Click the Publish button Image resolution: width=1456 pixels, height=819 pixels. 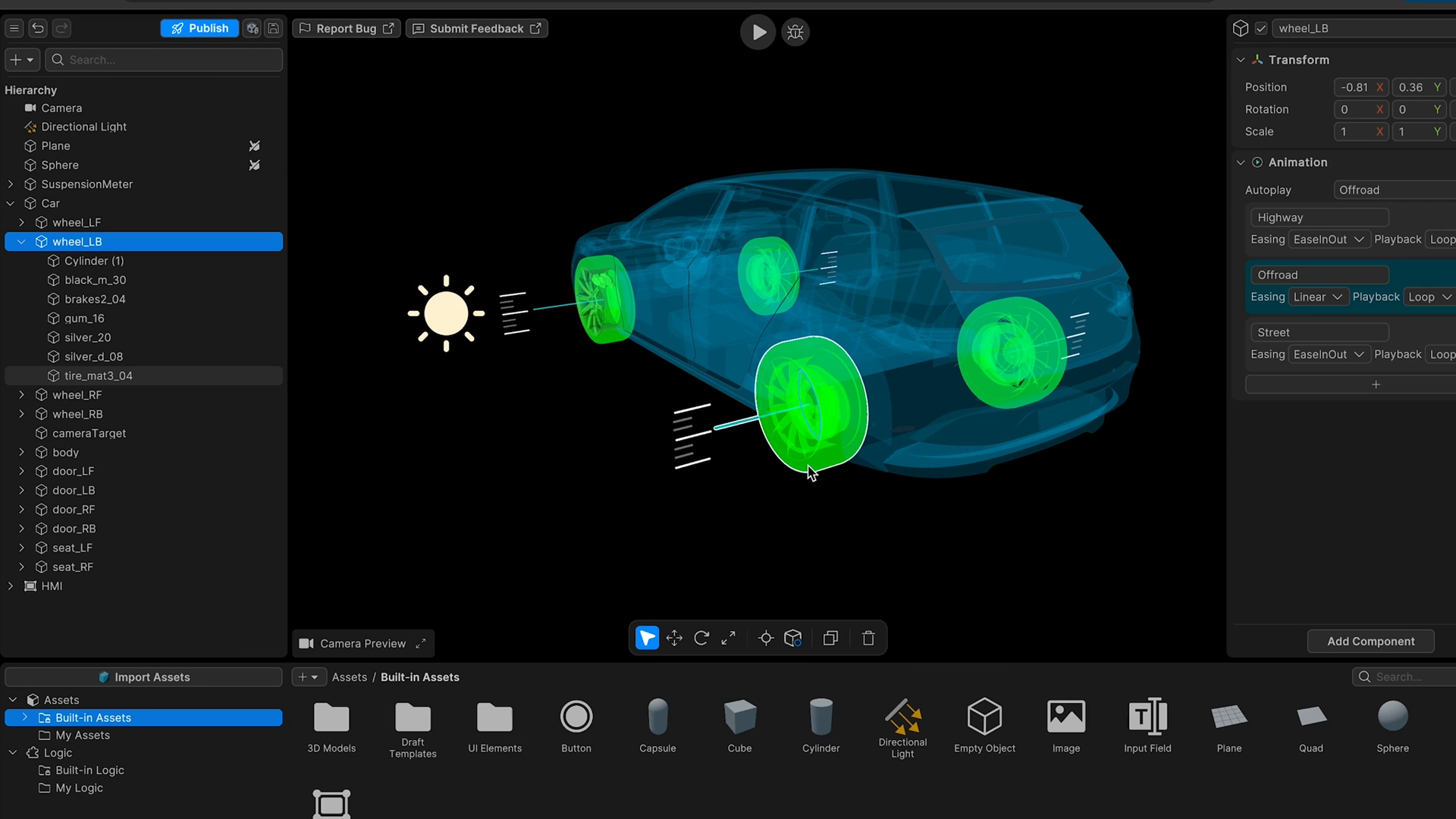(x=199, y=28)
